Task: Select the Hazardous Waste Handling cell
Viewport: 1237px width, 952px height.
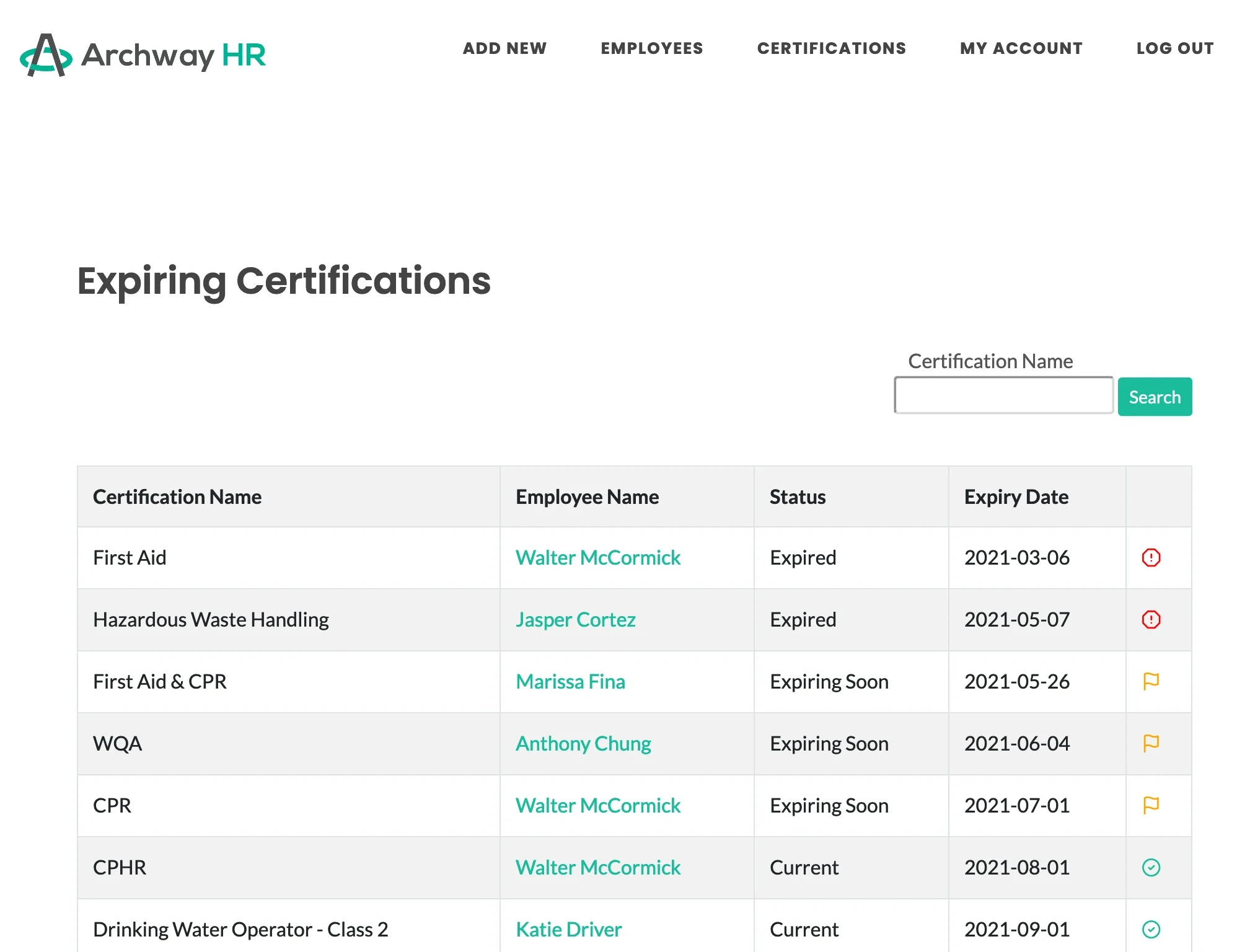Action: (289, 620)
